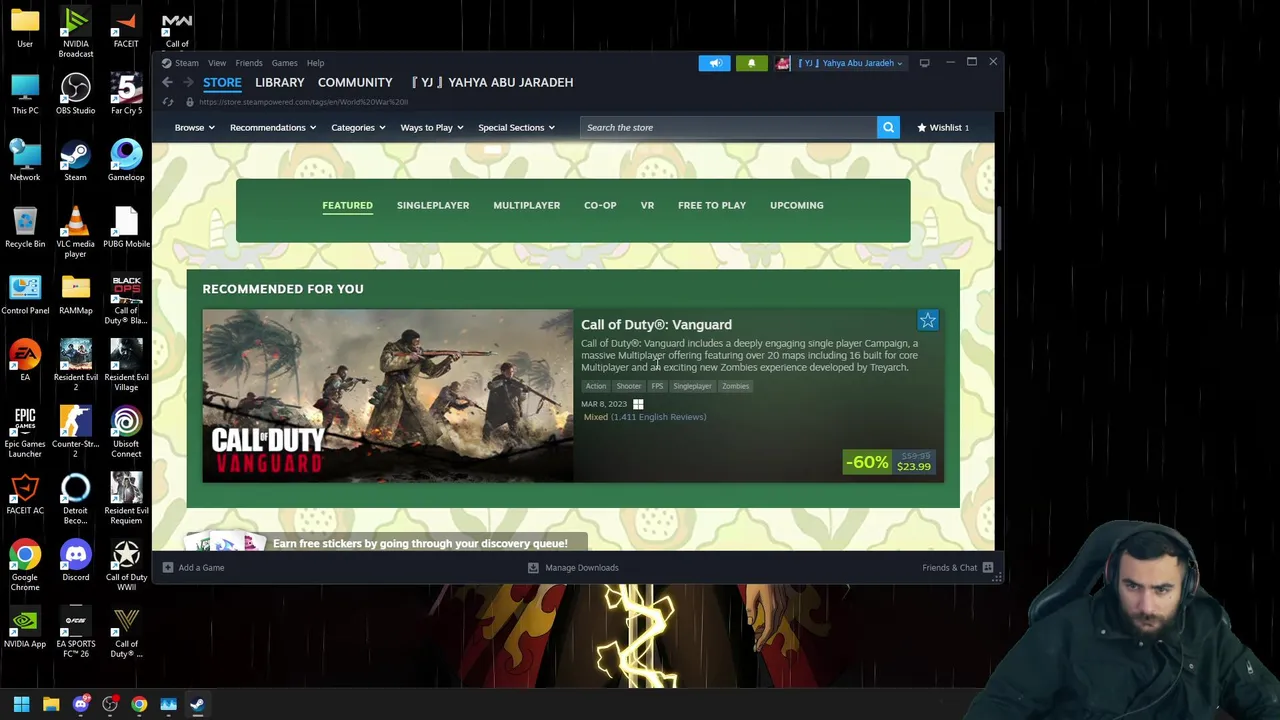Select the PUBG Mobile desktop file
1280x720 pixels.
pyautogui.click(x=126, y=228)
